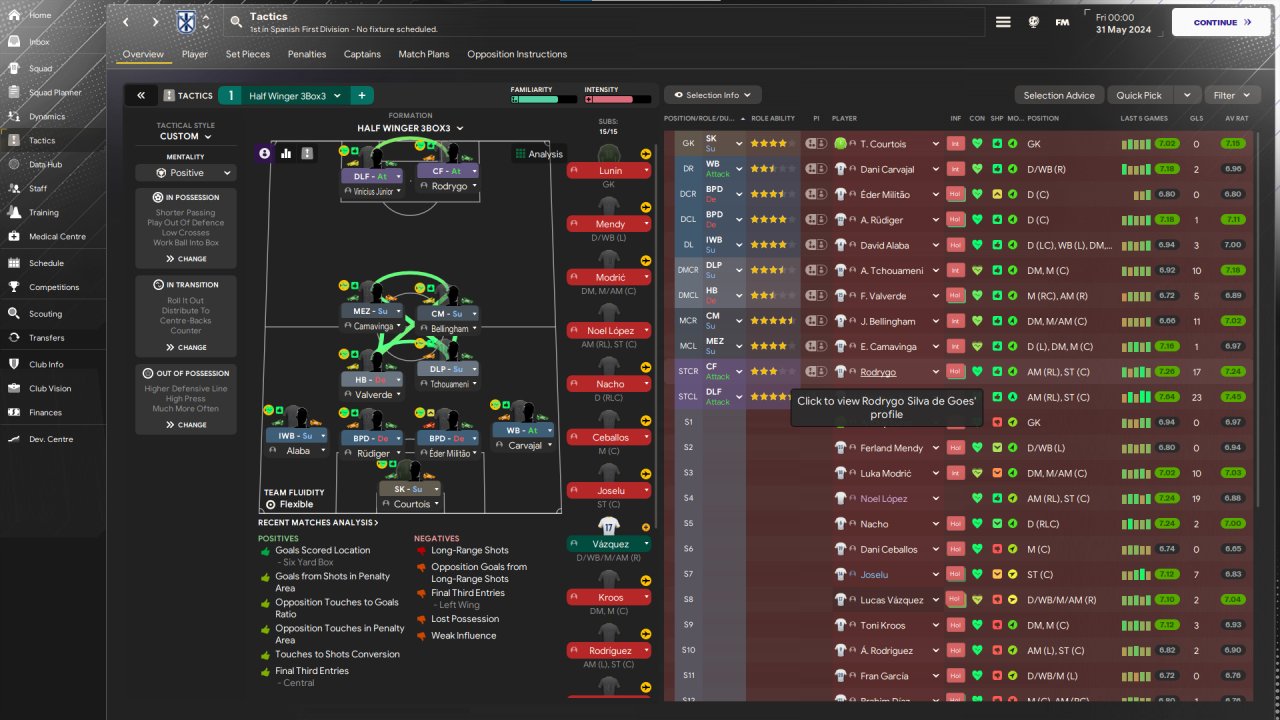This screenshot has height=720, width=1280.
Task: Click the search magnifier icon
Action: click(236, 21)
